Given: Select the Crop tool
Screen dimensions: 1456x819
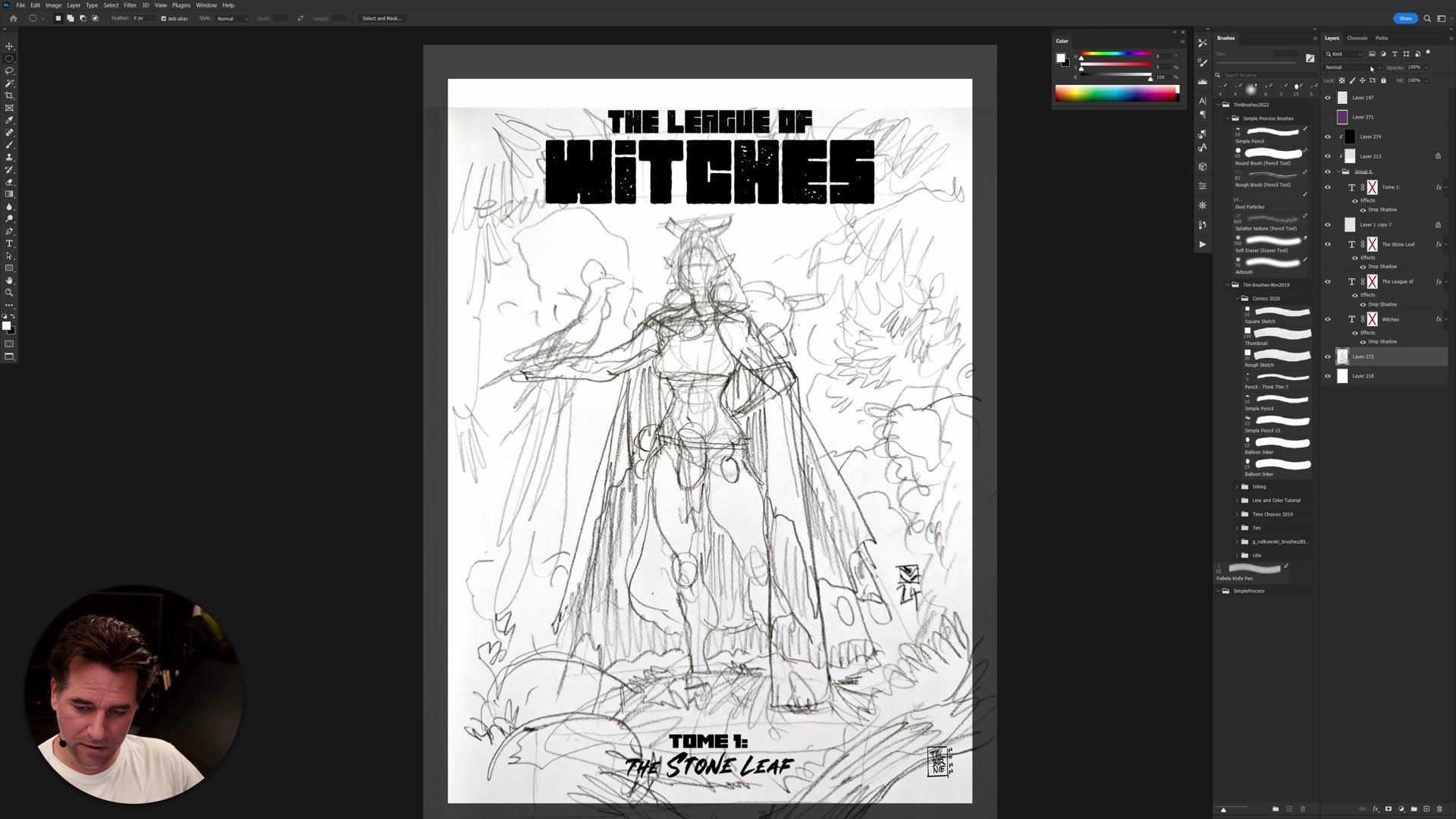Looking at the screenshot, I should pos(9,96).
